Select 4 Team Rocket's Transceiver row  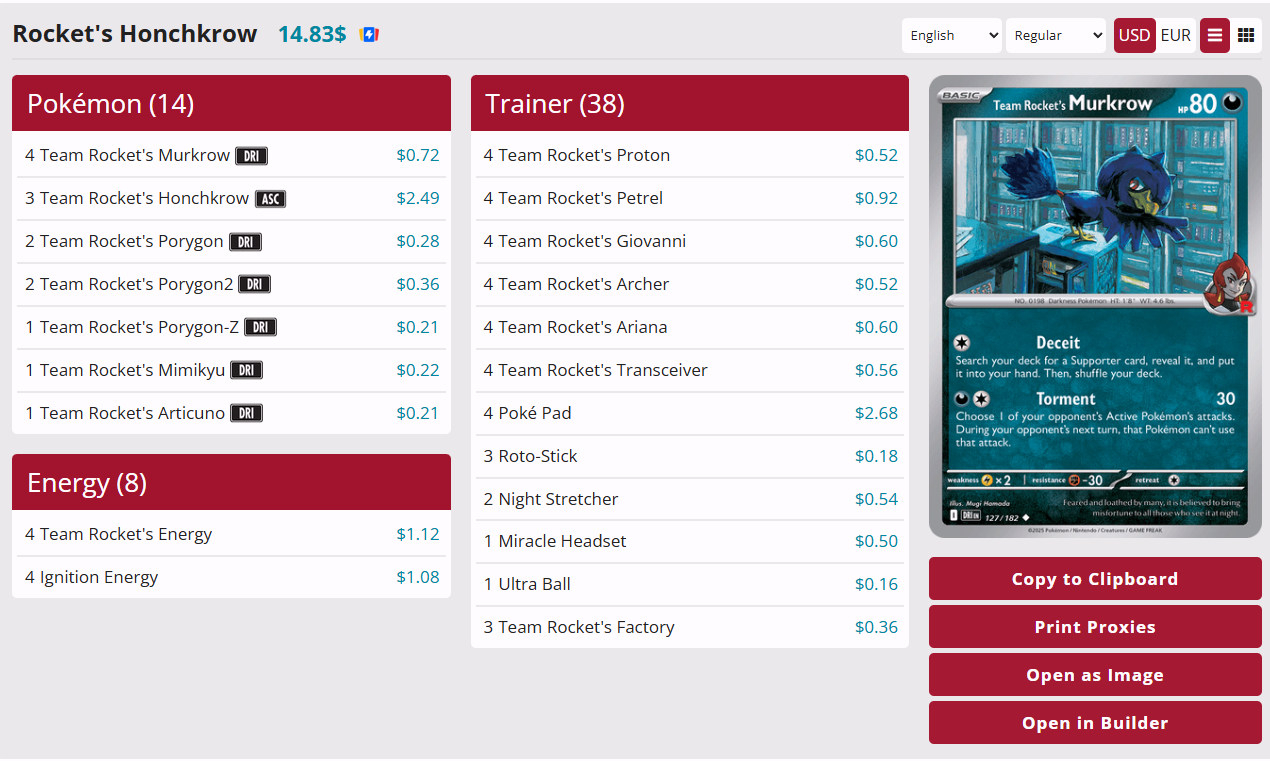(690, 371)
